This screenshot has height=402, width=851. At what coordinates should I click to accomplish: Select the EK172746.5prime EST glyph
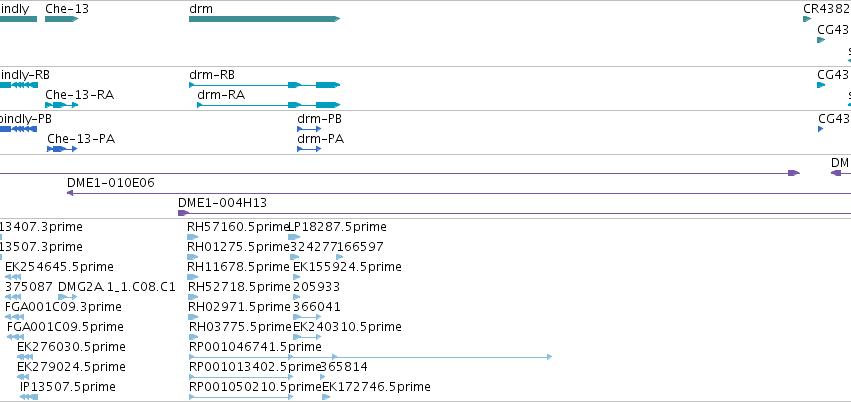[x=326, y=397]
